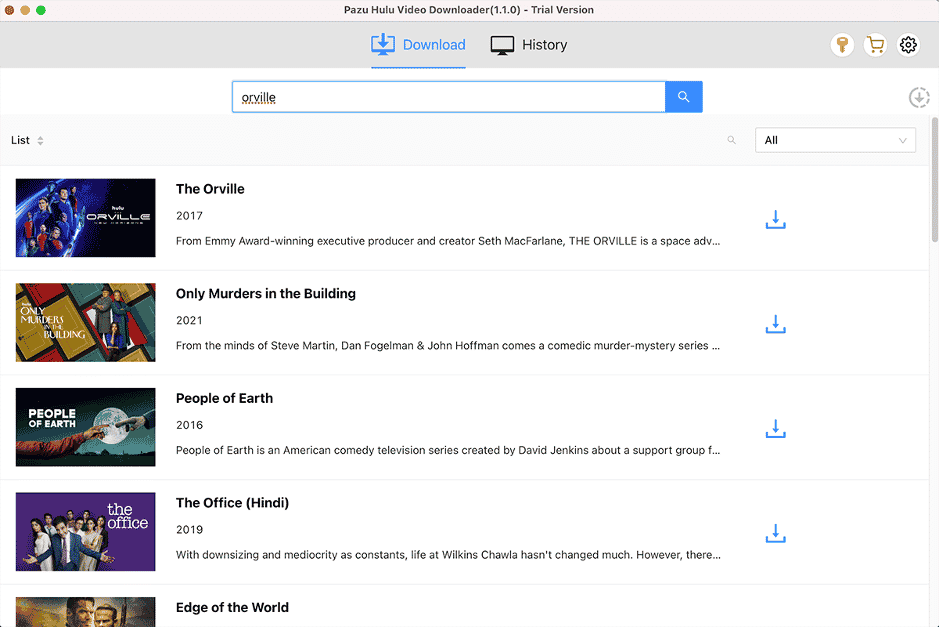Download The Office (Hindi)
The width and height of the screenshot is (939, 627).
(x=775, y=533)
